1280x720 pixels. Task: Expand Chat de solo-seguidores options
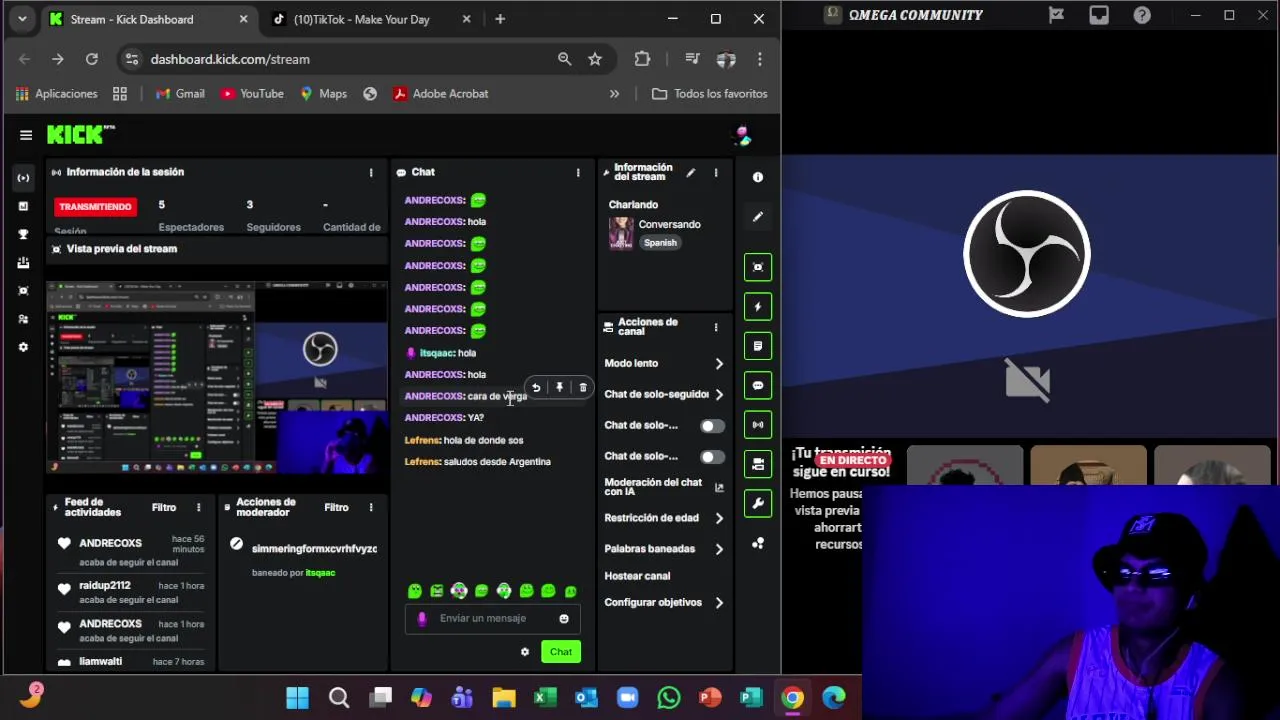click(664, 394)
